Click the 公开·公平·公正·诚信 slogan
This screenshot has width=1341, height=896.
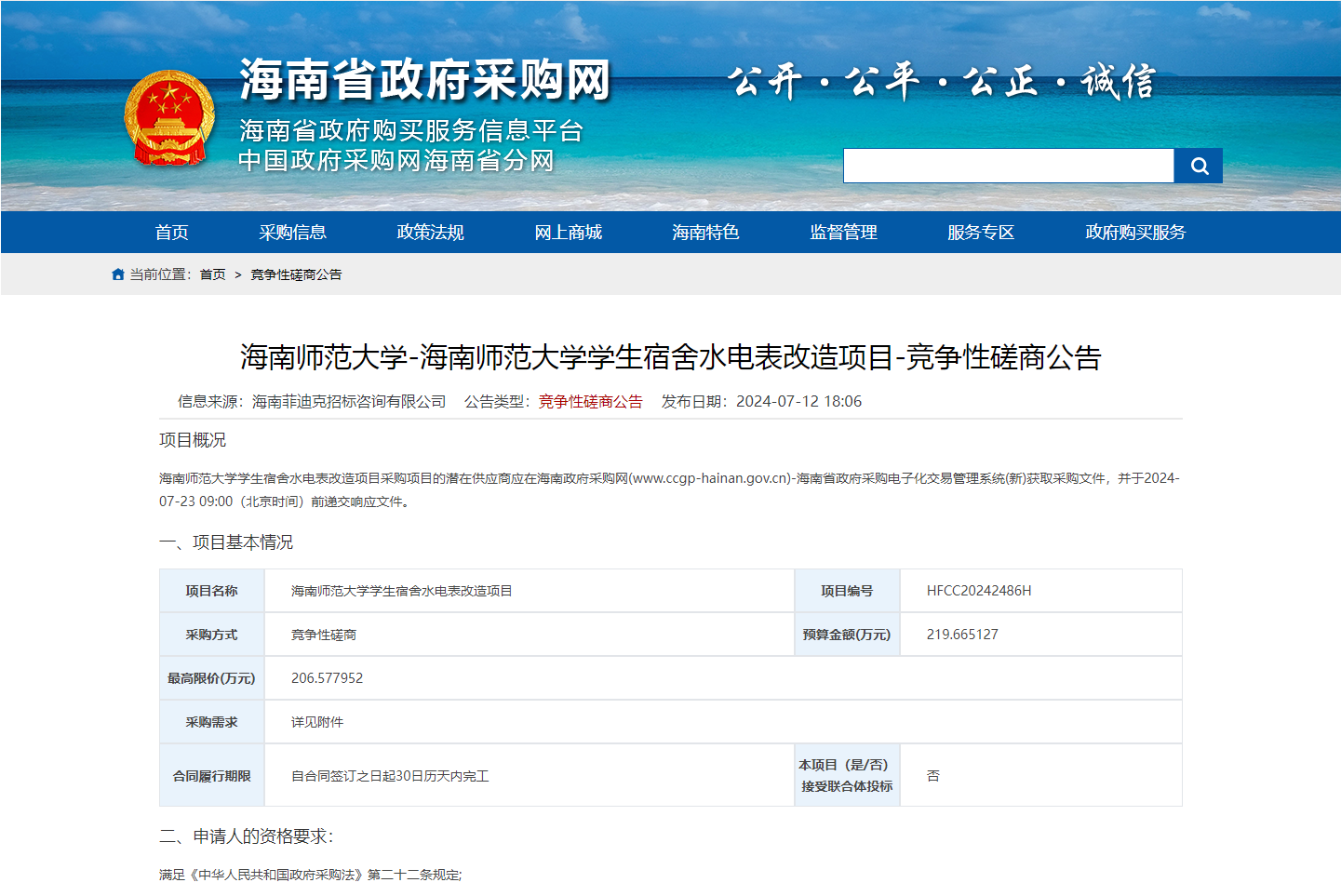[x=942, y=82]
